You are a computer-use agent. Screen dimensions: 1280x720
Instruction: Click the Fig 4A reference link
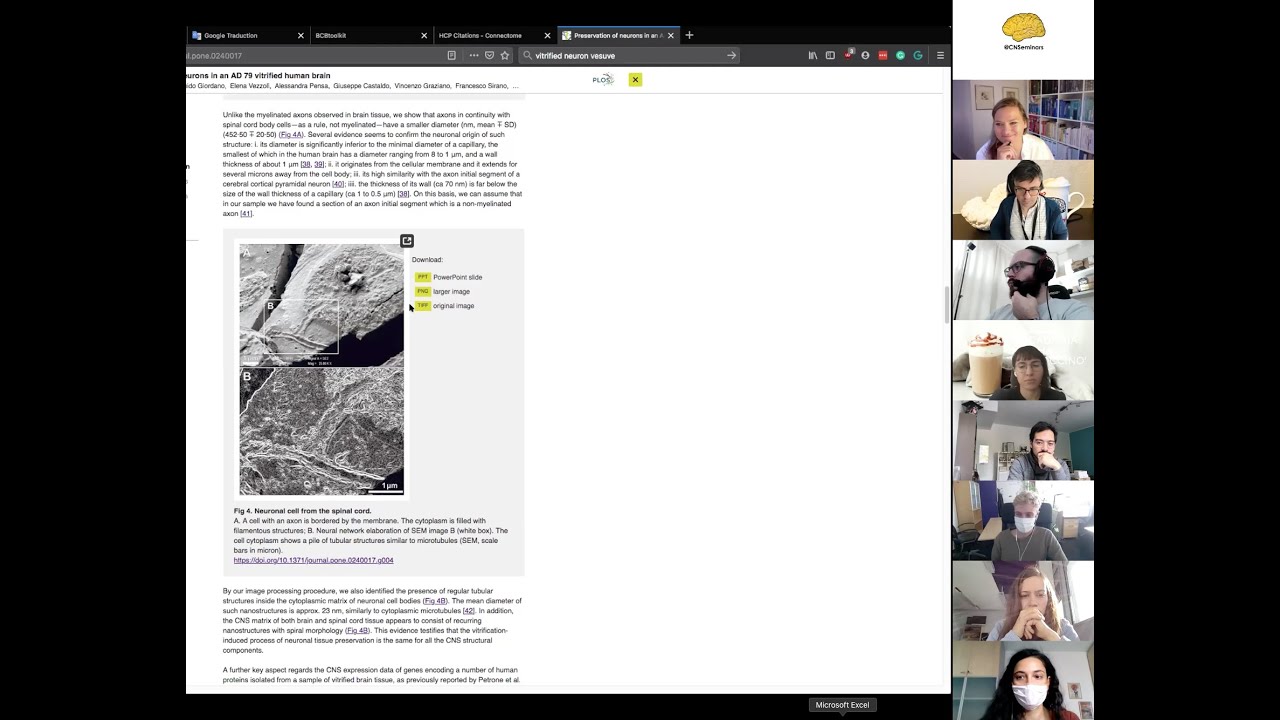click(x=290, y=135)
